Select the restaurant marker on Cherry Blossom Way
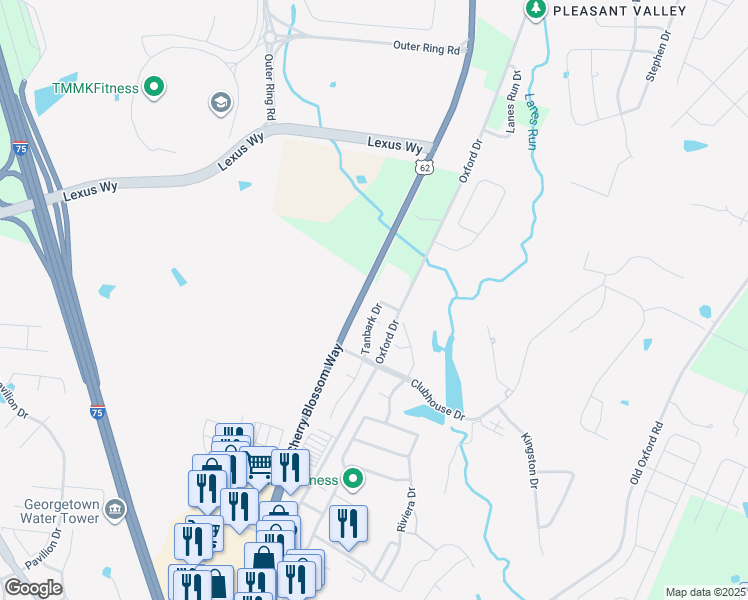Viewport: 748px width, 600px height. coord(290,471)
